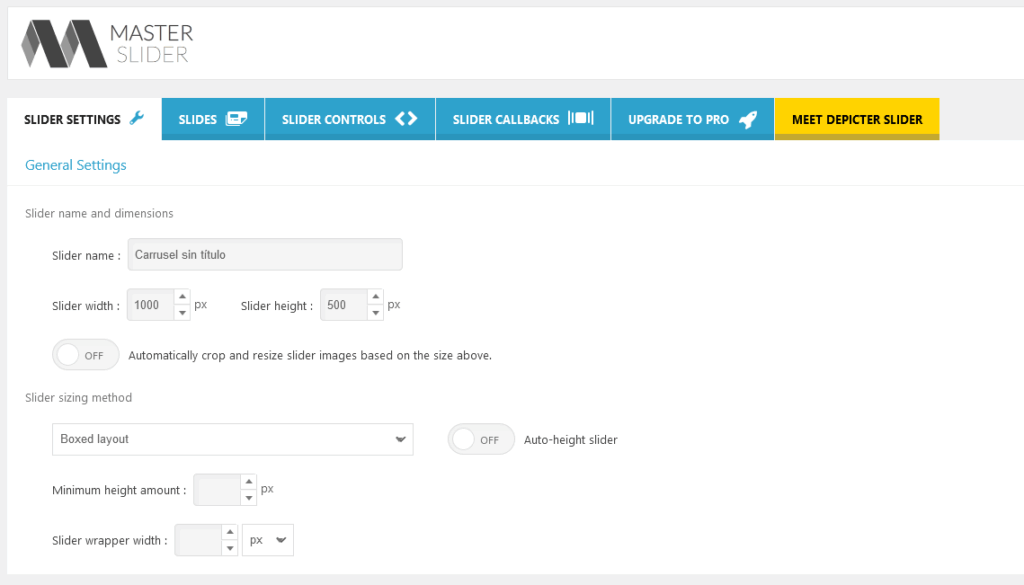Click the angle brackets icon on Slider Controls
The height and width of the screenshot is (585, 1024).
pos(404,118)
